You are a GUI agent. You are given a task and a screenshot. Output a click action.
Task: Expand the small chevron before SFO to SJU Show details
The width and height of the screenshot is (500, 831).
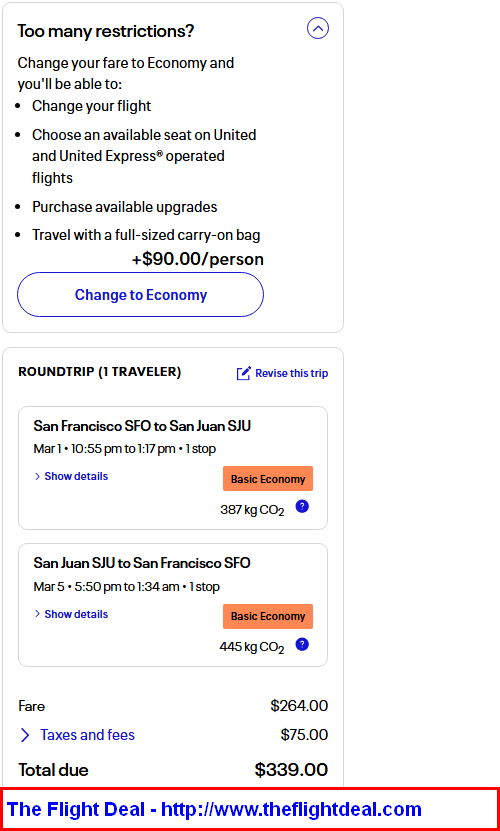[x=38, y=476]
